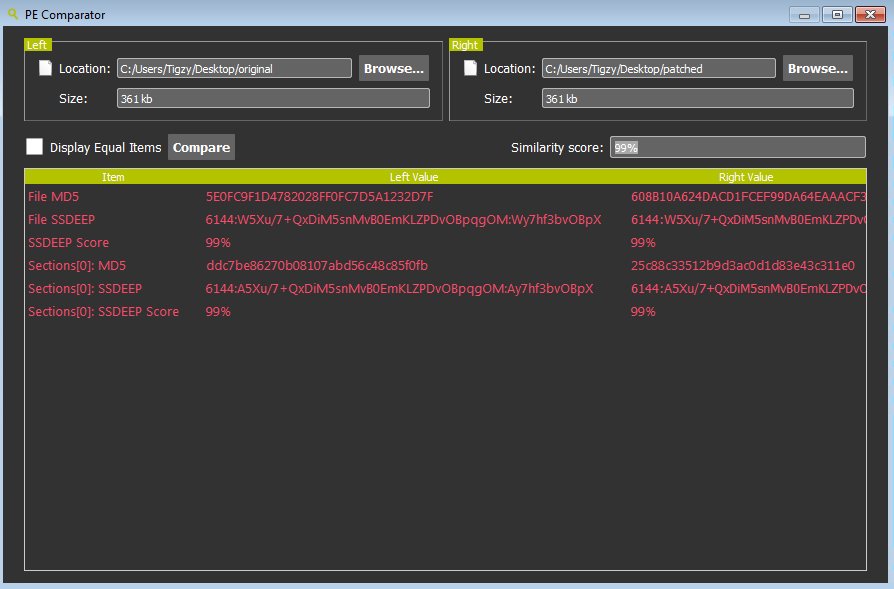Select the Sections[0]: MD5 row
894x589 pixels.
[445, 265]
